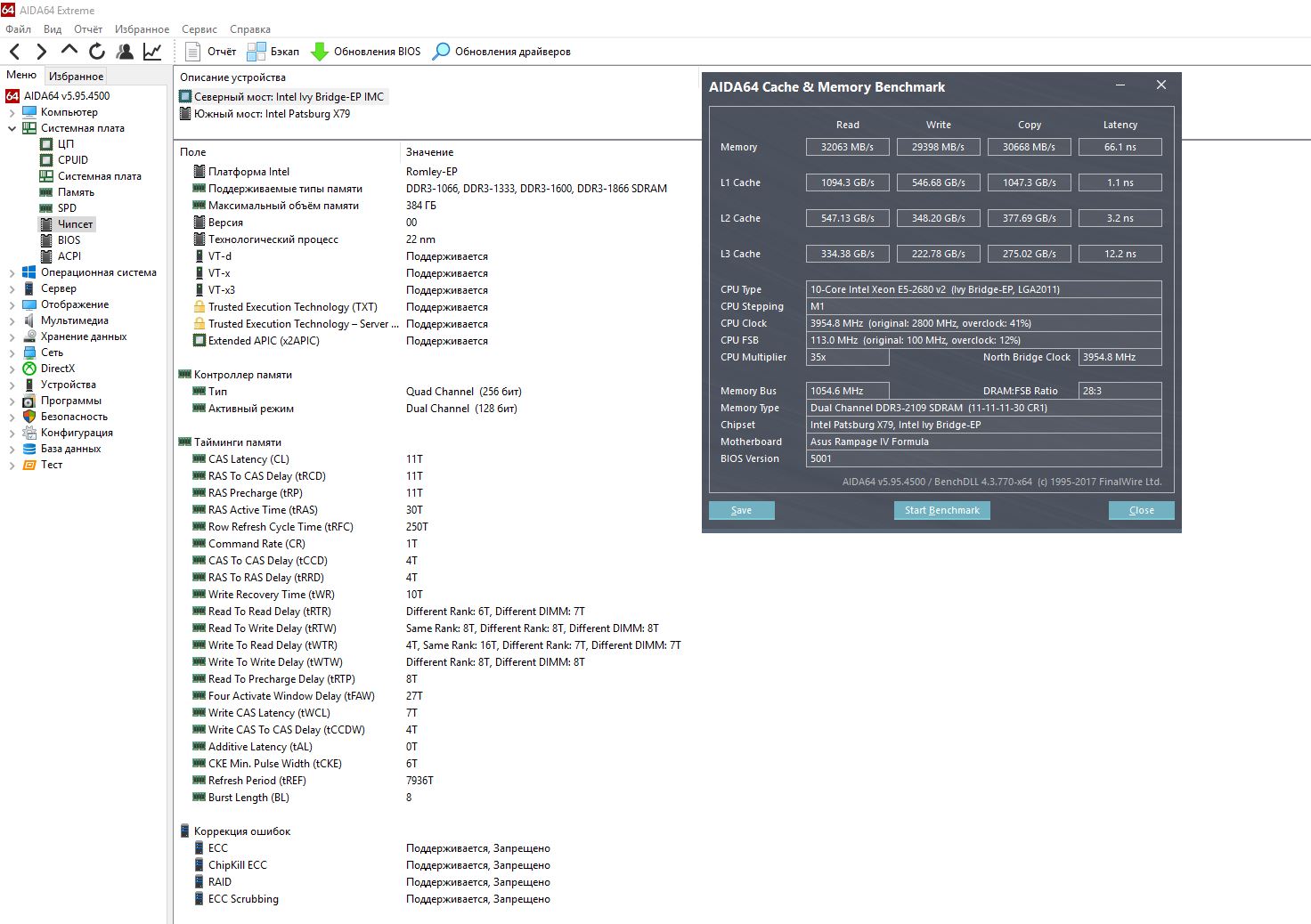This screenshot has width=1311, height=924.
Task: Generate a report via Отчёт toolbar button
Action: point(211,52)
